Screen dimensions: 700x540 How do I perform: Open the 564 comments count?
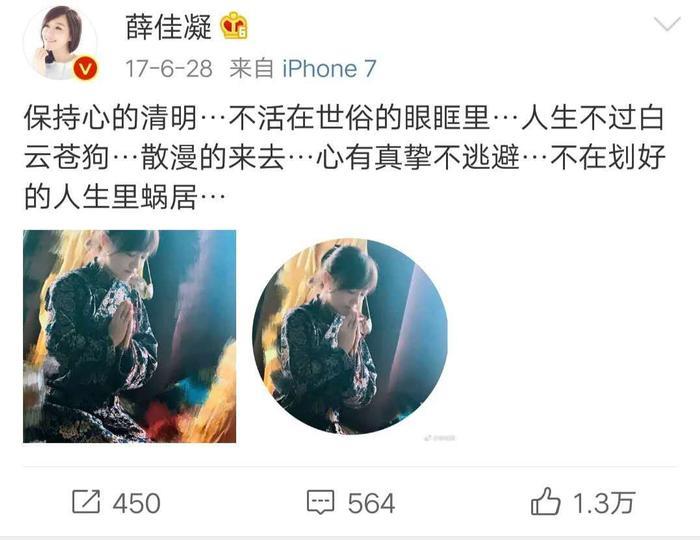coord(371,503)
